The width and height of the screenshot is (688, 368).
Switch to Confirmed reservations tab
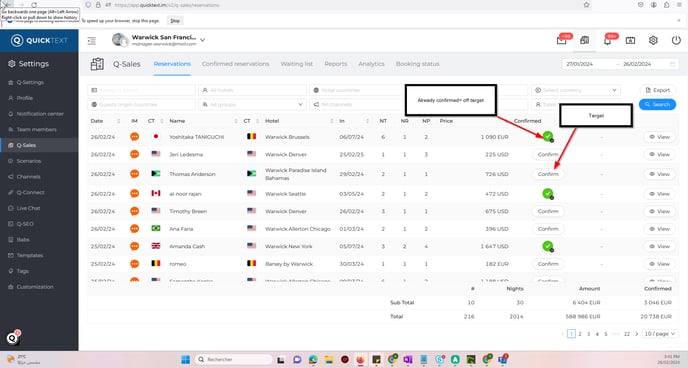pos(235,64)
